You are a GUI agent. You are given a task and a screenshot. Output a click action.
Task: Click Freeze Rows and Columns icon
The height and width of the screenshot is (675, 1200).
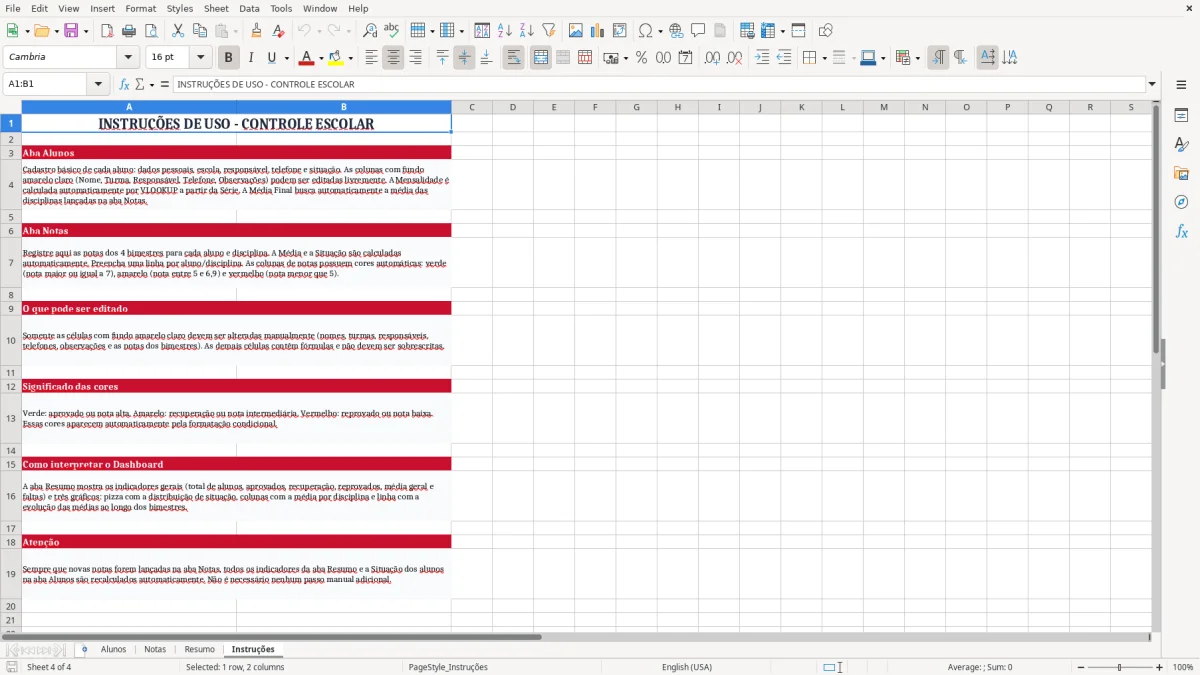point(769,31)
